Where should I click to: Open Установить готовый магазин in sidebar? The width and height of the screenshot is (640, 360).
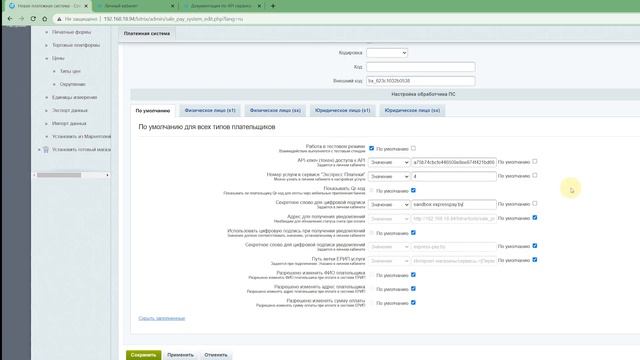pyautogui.click(x=81, y=150)
